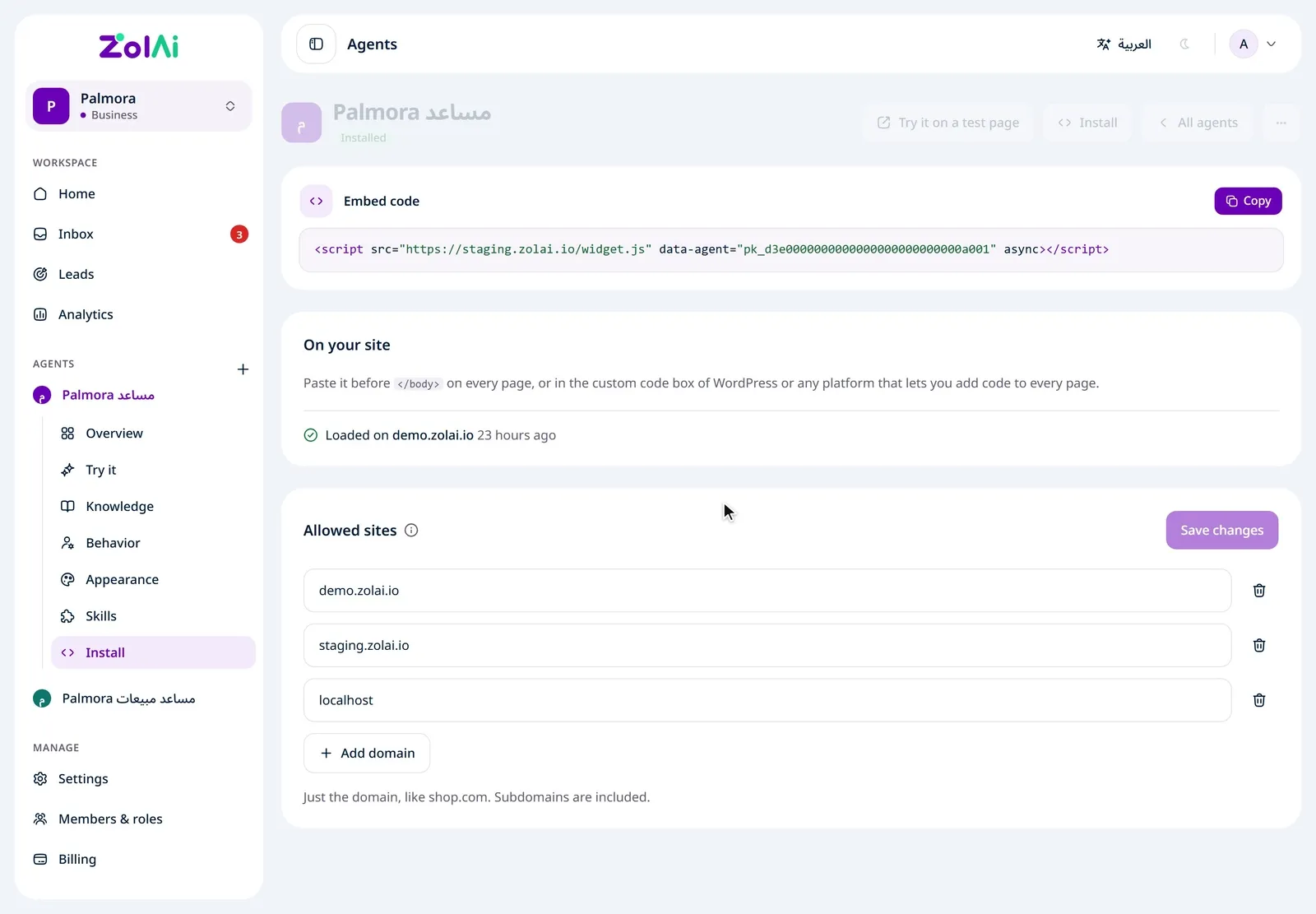Toggle the sidebar panel icon
Image resolution: width=1316 pixels, height=914 pixels.
(317, 44)
